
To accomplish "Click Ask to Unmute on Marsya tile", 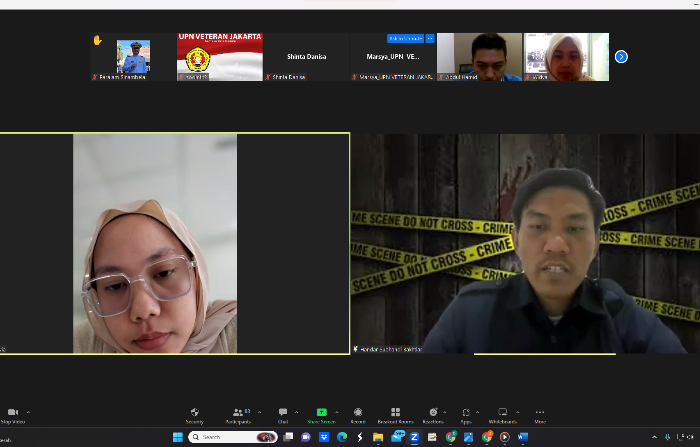I will click(x=405, y=39).
